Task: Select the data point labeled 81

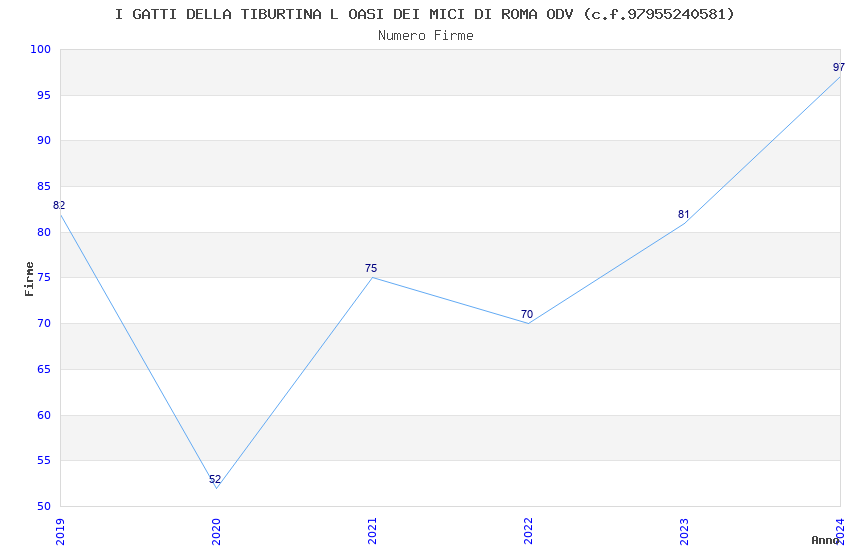Action: pyautogui.click(x=684, y=223)
